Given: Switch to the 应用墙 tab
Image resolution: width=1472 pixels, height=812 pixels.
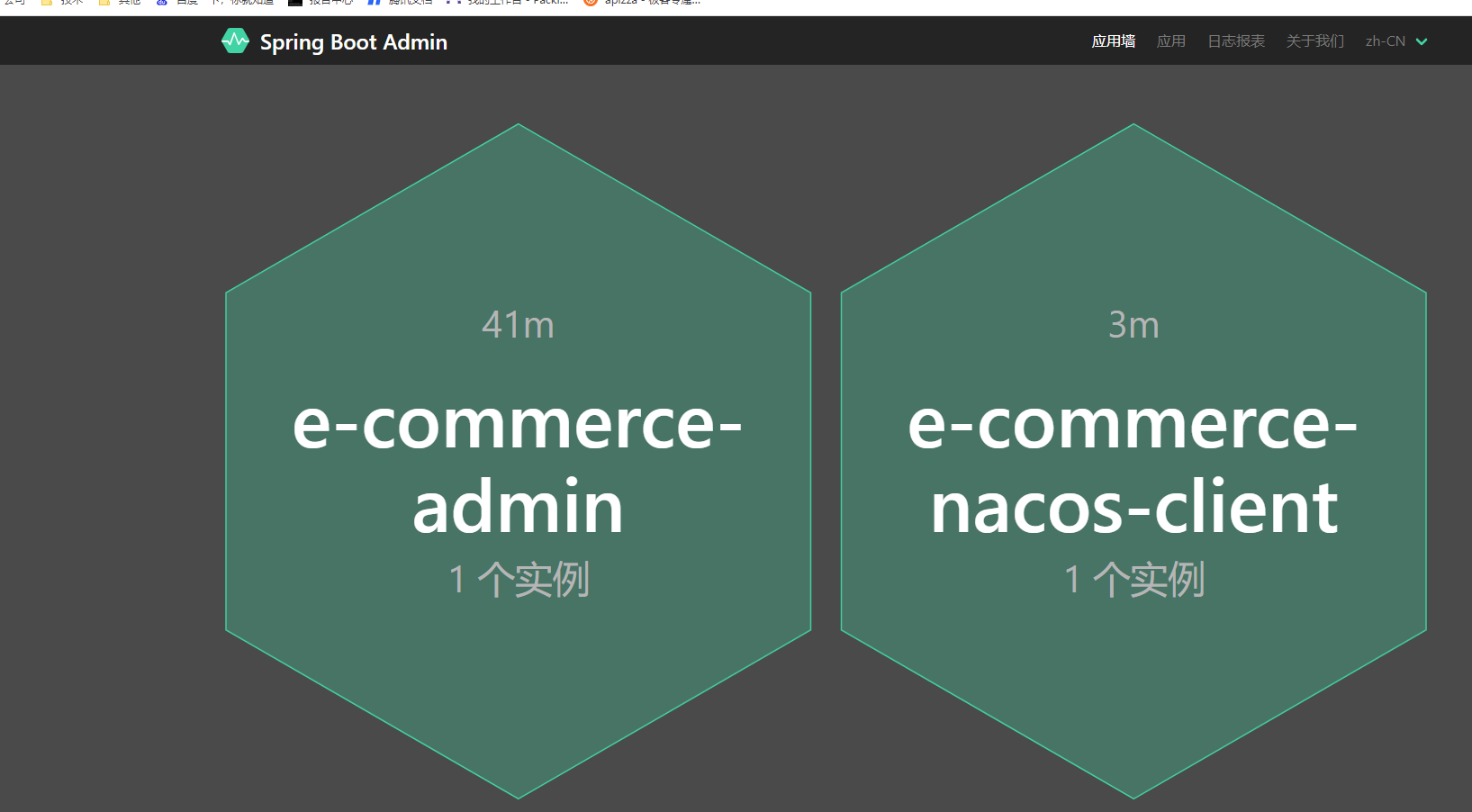Looking at the screenshot, I should tap(1114, 41).
